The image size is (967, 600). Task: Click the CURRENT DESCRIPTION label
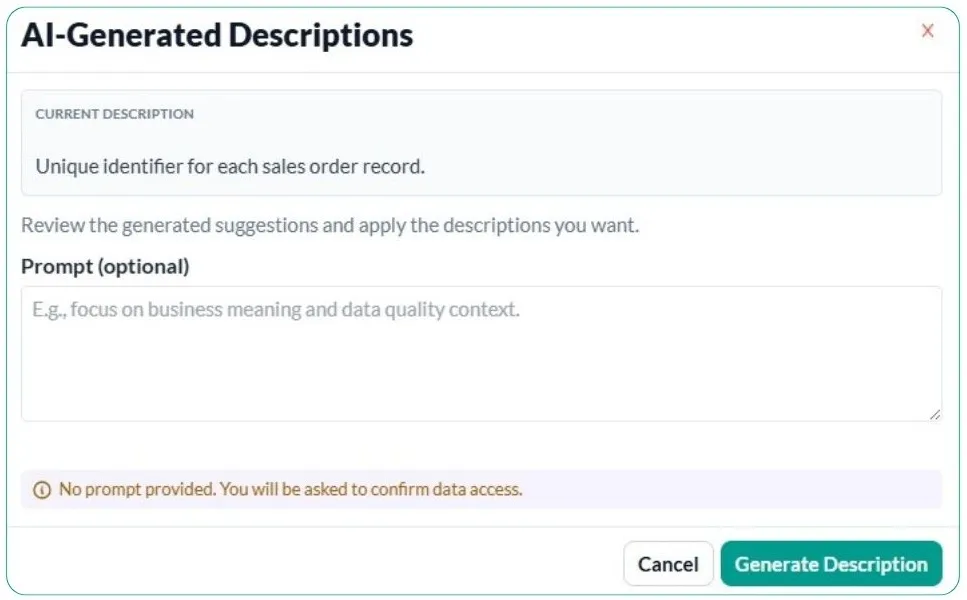click(x=115, y=114)
